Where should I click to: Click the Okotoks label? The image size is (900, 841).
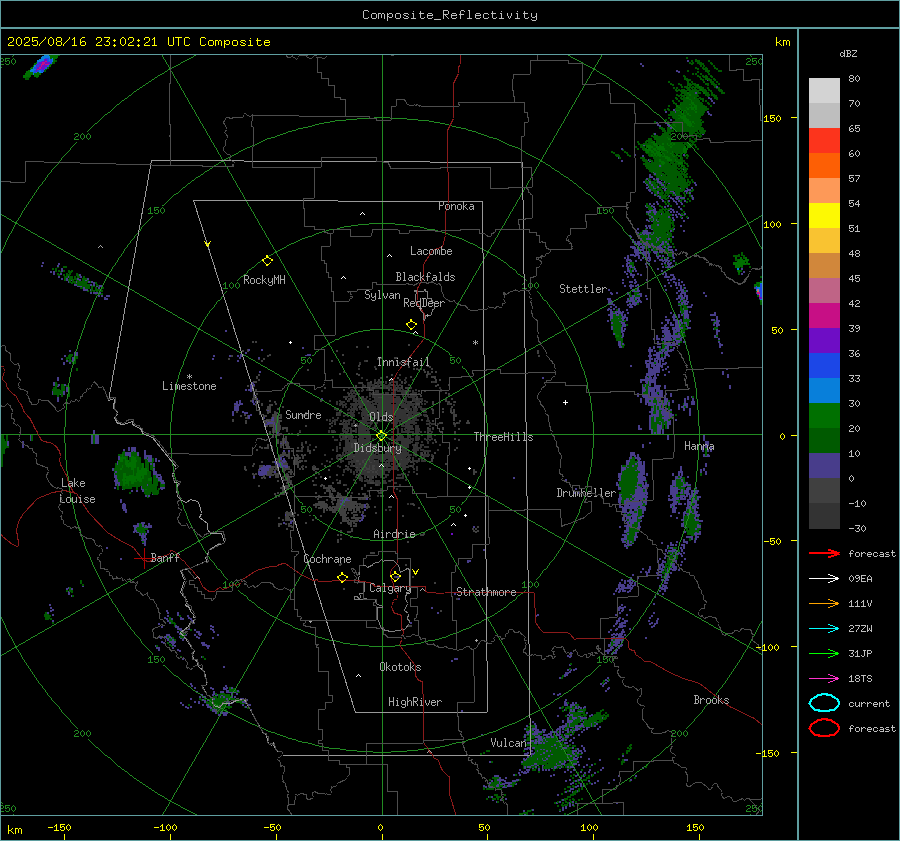[400, 667]
